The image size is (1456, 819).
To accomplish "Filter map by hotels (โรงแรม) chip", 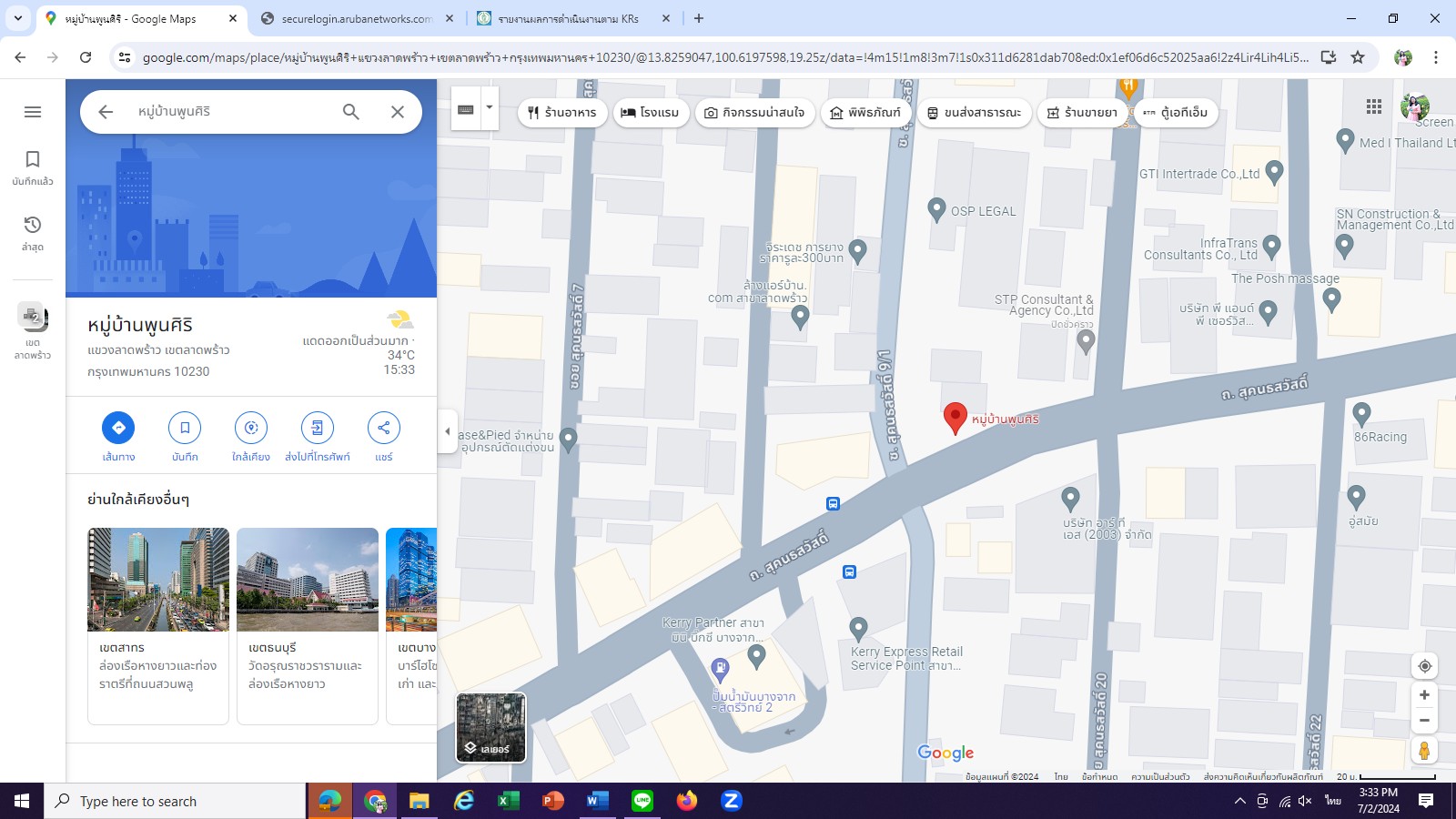I will (x=650, y=113).
